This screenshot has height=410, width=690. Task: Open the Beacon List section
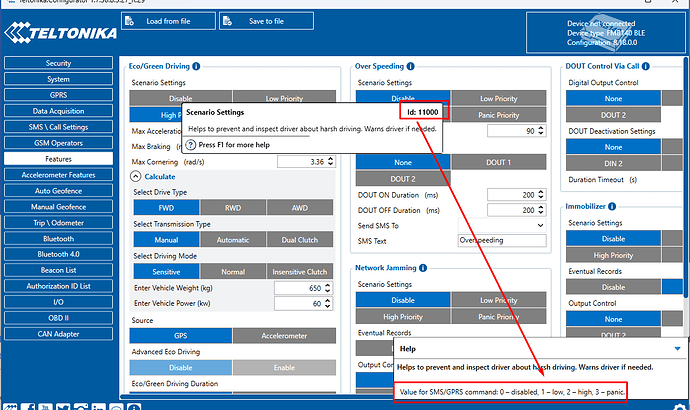tap(59, 270)
